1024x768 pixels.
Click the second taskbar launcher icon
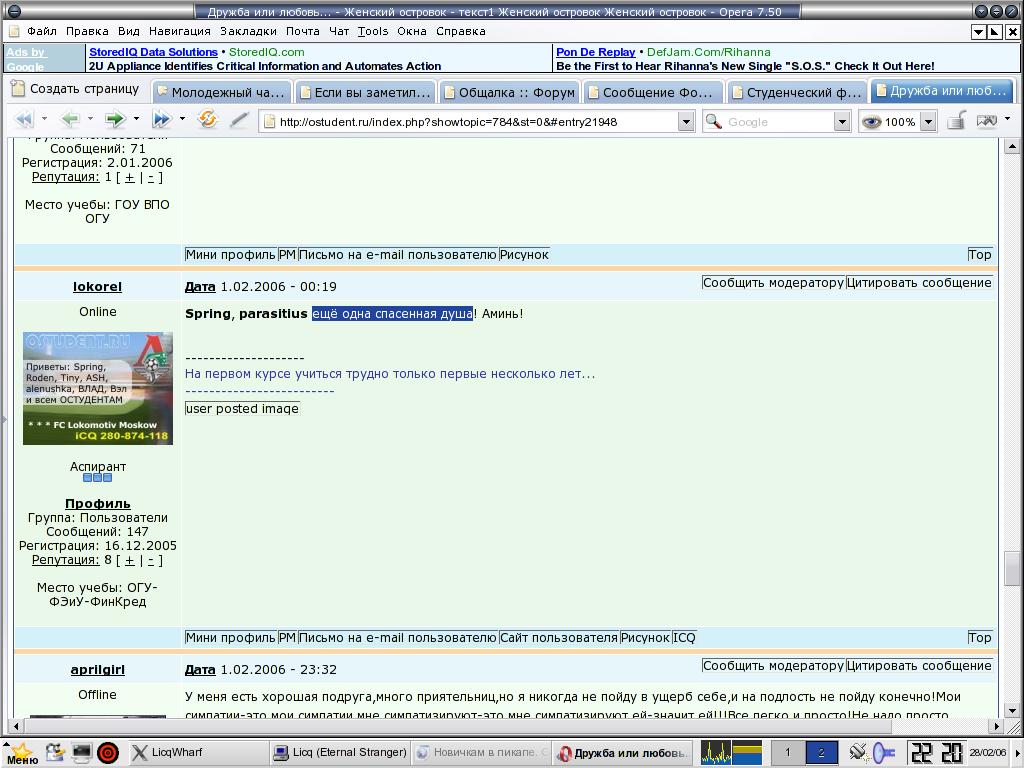point(55,752)
